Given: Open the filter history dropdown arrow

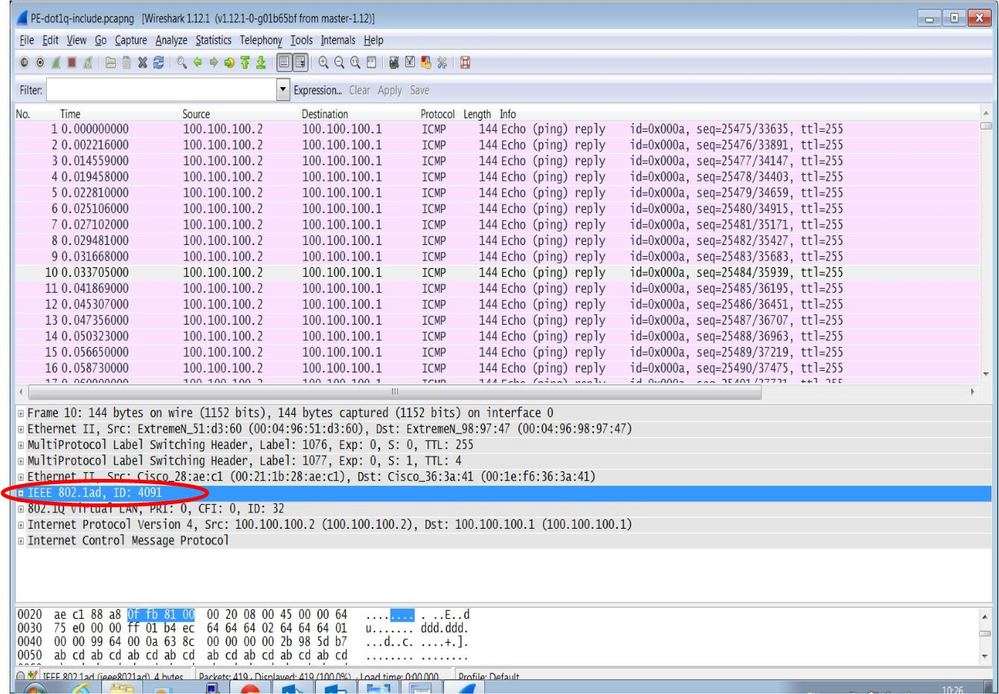Looking at the screenshot, I should pos(284,90).
